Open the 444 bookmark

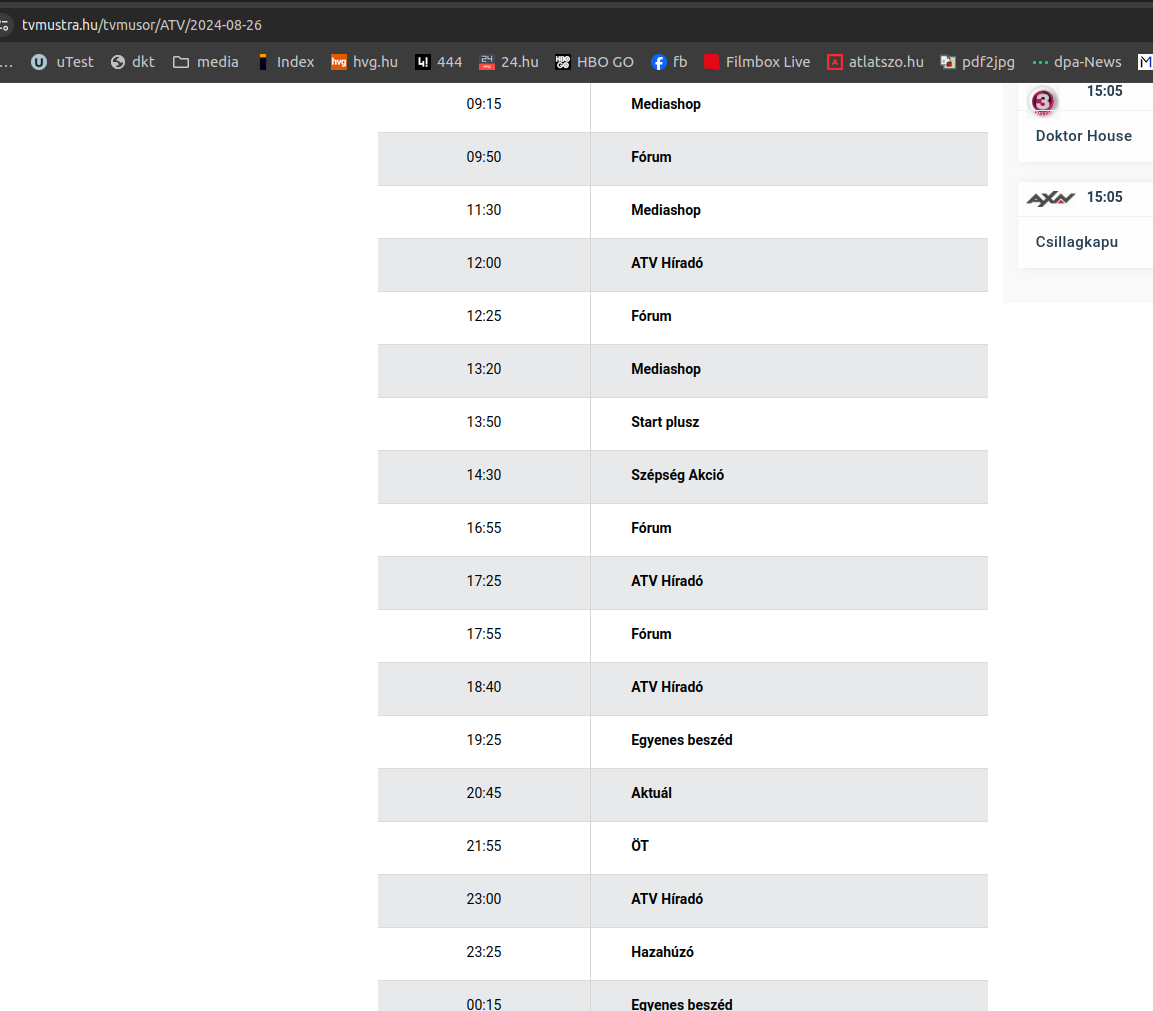[x=439, y=62]
